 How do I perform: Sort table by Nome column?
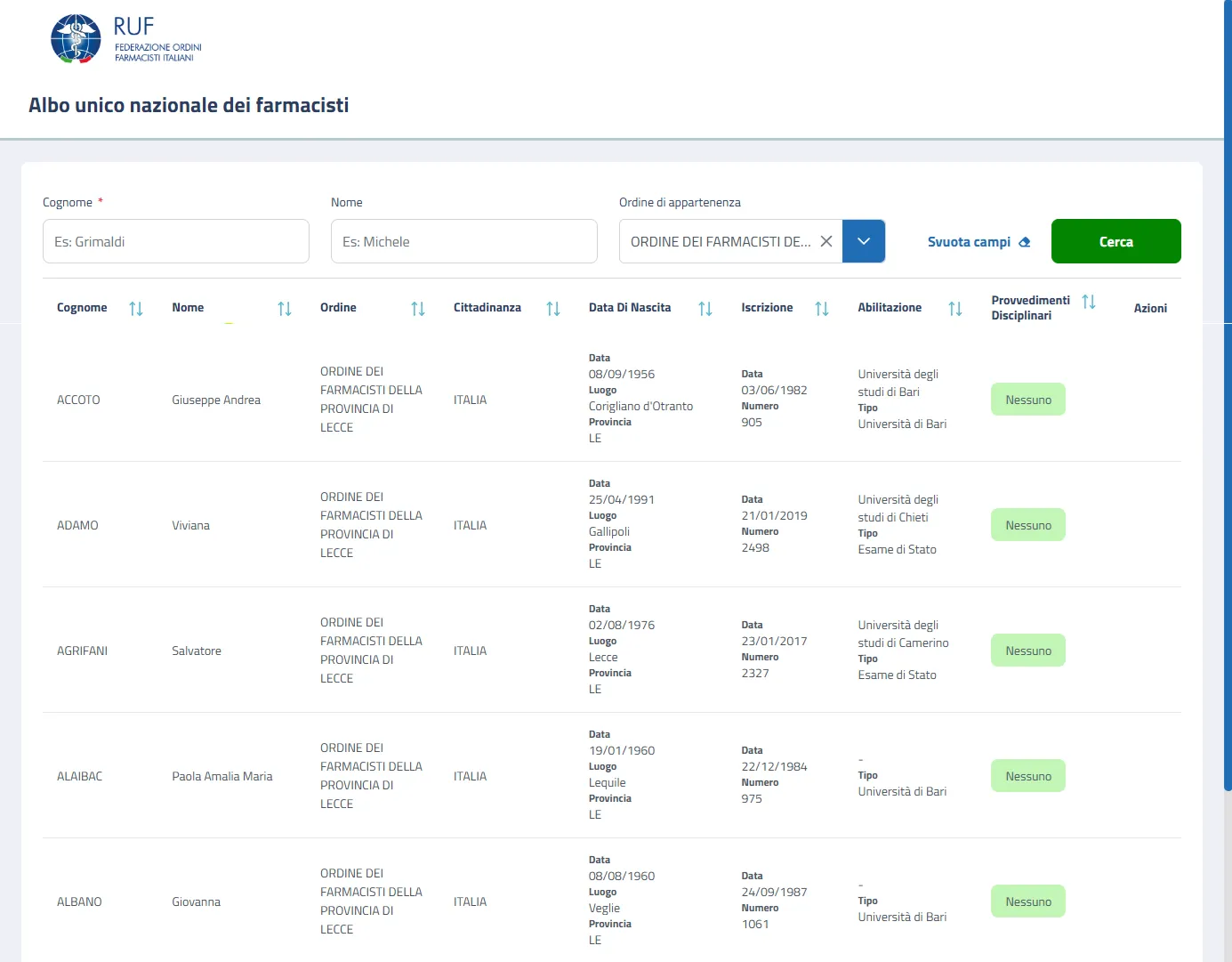click(285, 309)
